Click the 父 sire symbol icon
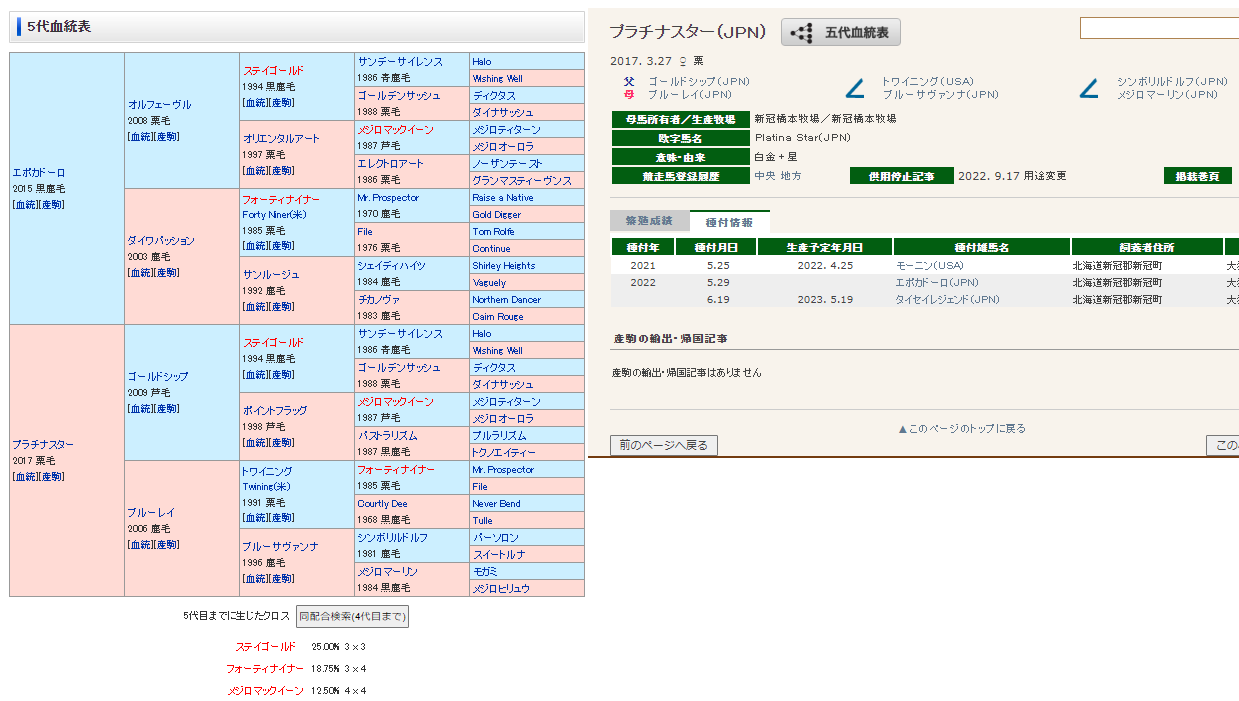The width and height of the screenshot is (1239, 701). click(628, 81)
